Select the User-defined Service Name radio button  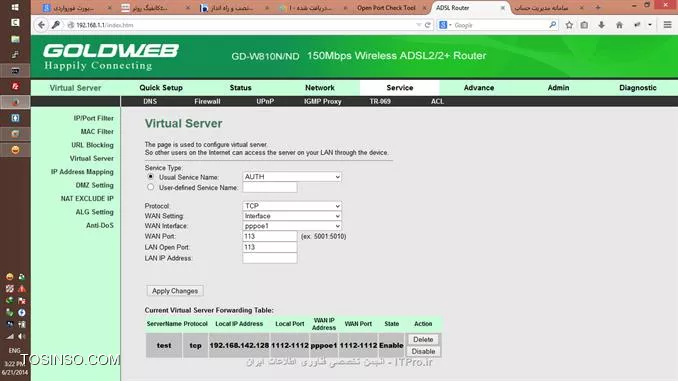click(150, 187)
